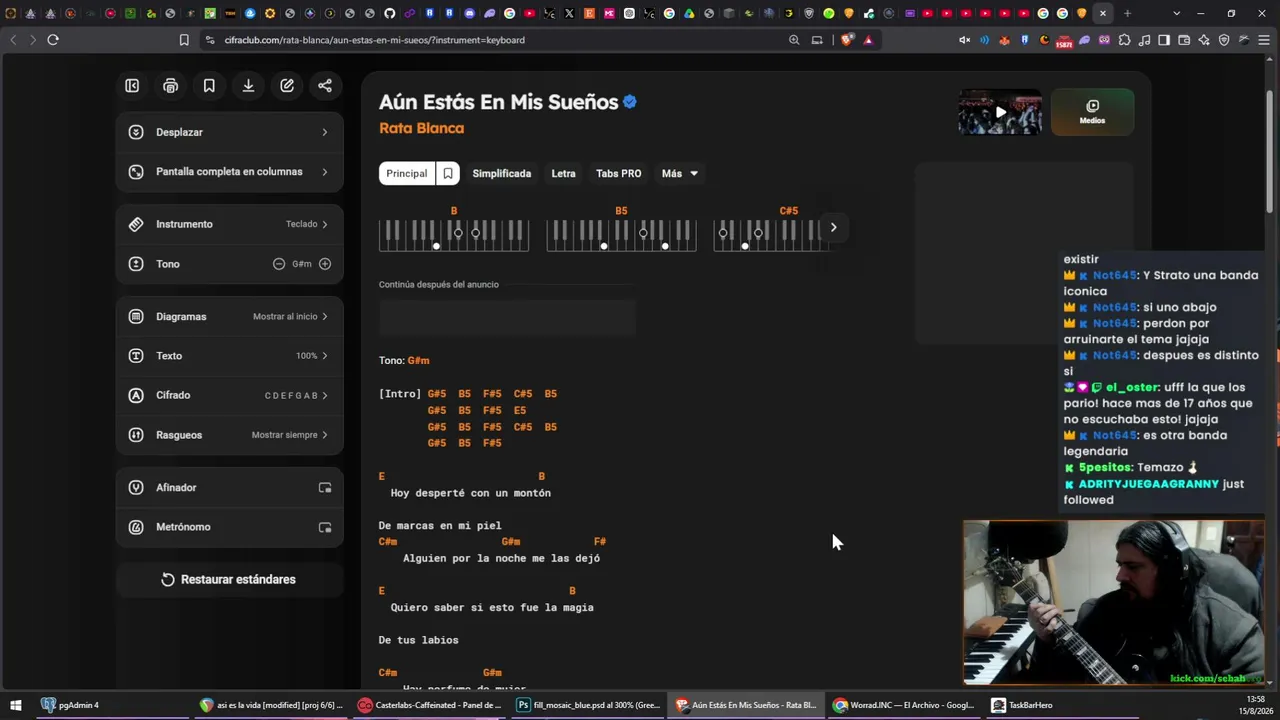
Task: Click the E5 chord in the intro
Action: coord(520,410)
